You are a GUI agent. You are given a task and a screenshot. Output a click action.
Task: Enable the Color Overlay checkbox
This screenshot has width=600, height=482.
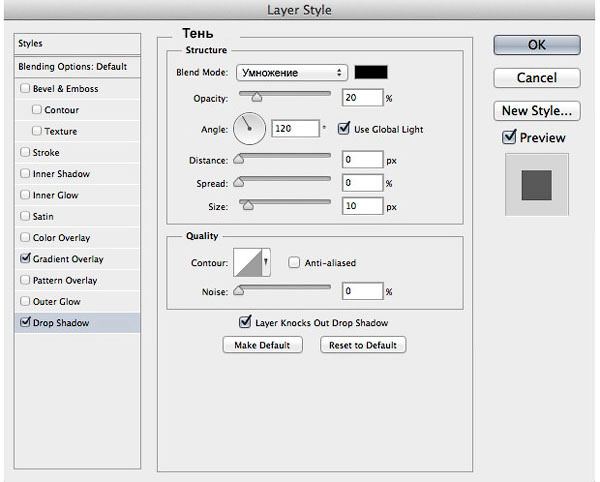(25, 237)
